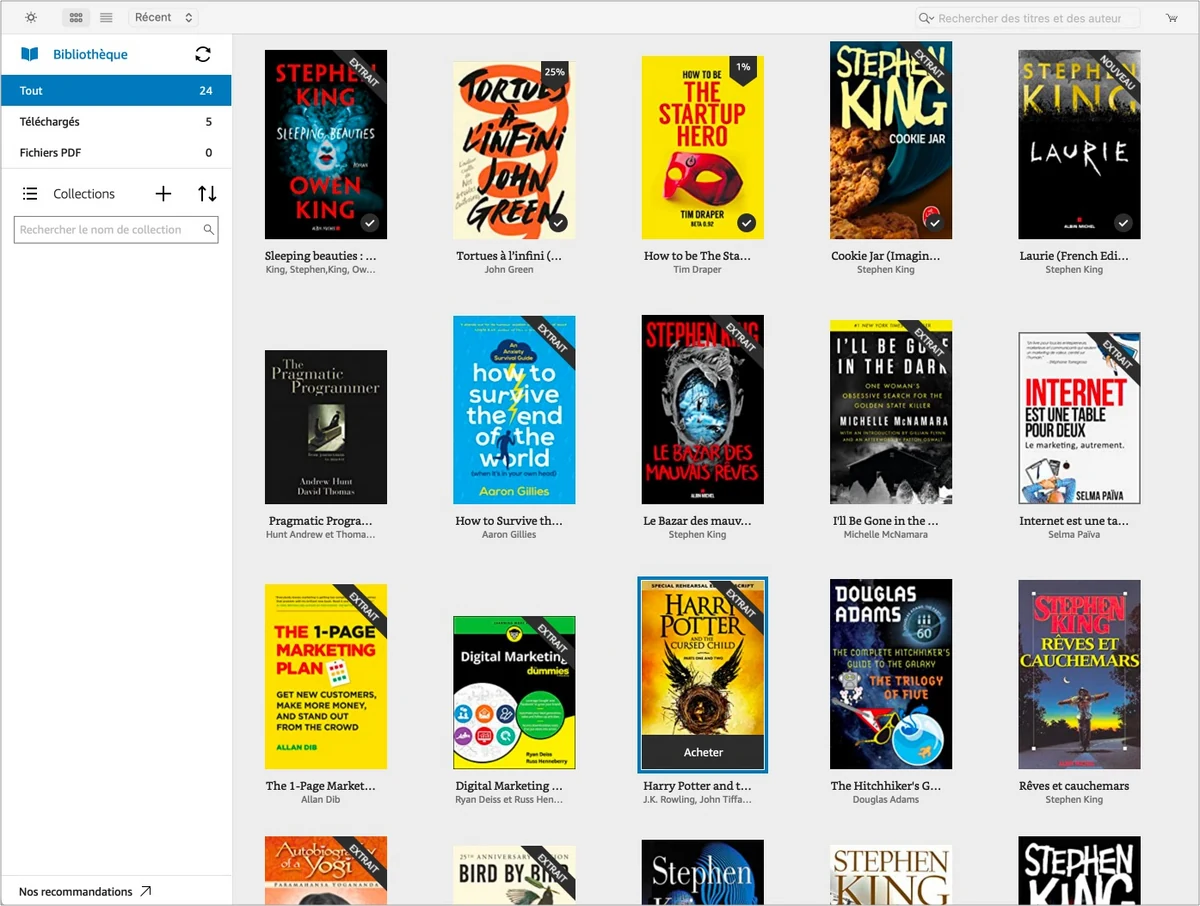This screenshot has height=906, width=1200.
Task: Select the Bibliothèque label
Action: tap(90, 54)
